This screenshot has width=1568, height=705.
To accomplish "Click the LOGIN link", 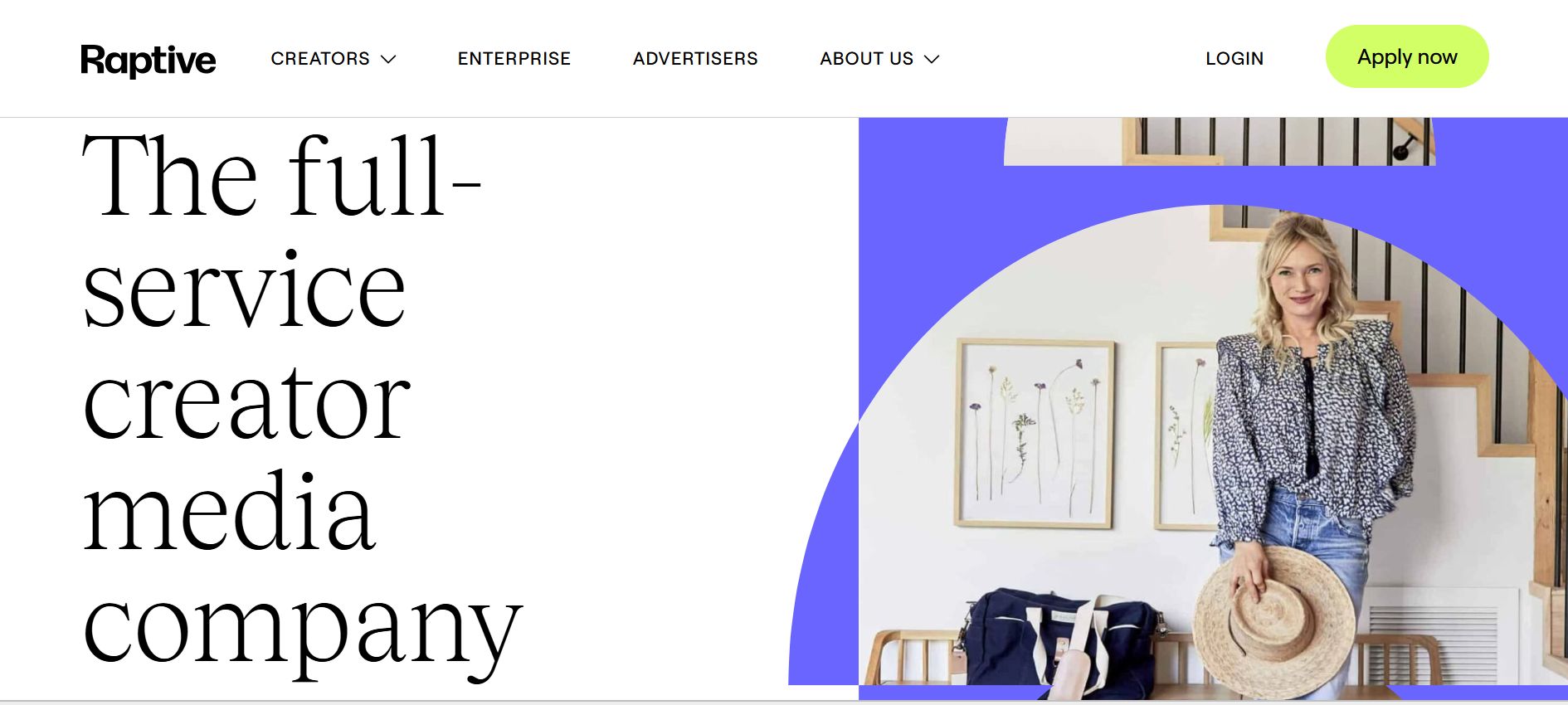I will [x=1234, y=59].
